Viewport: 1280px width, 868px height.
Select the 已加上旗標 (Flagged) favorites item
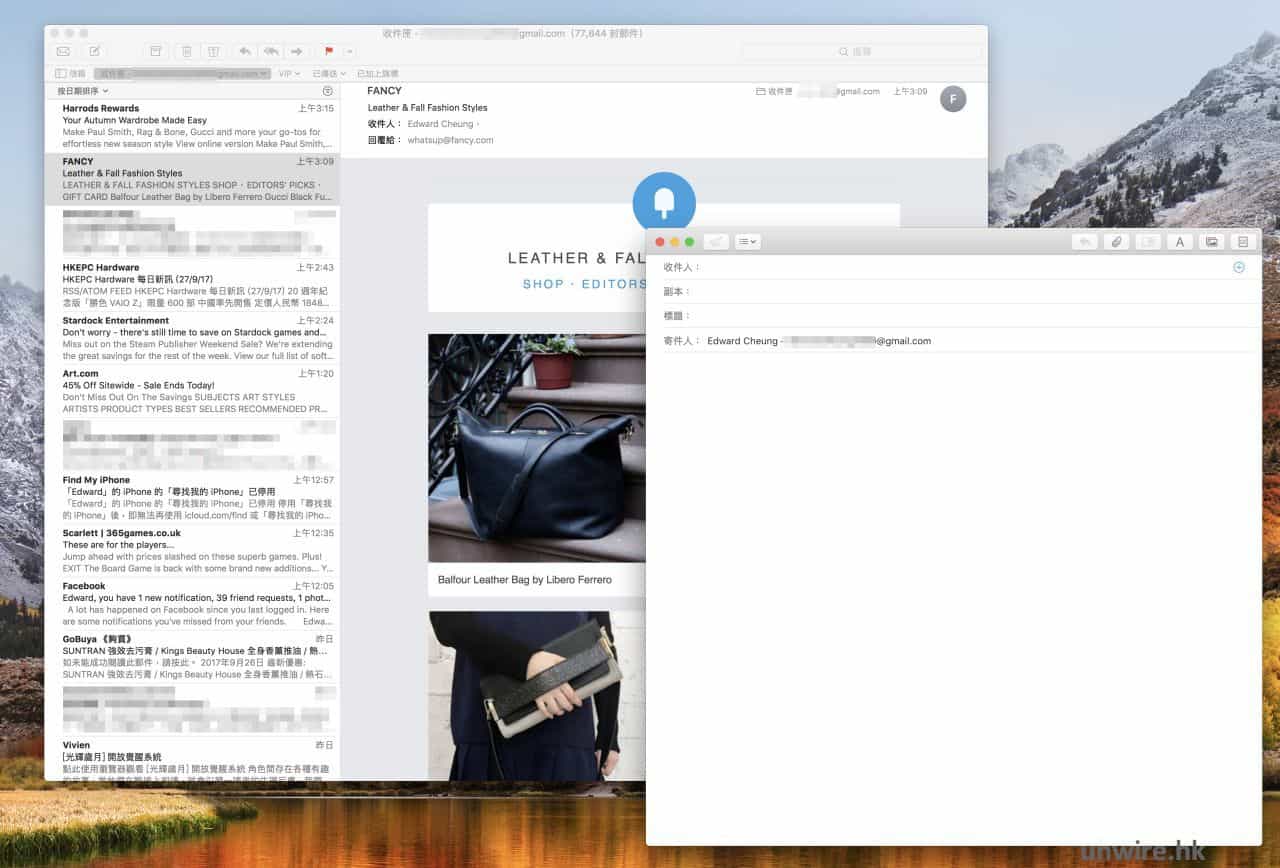[377, 74]
